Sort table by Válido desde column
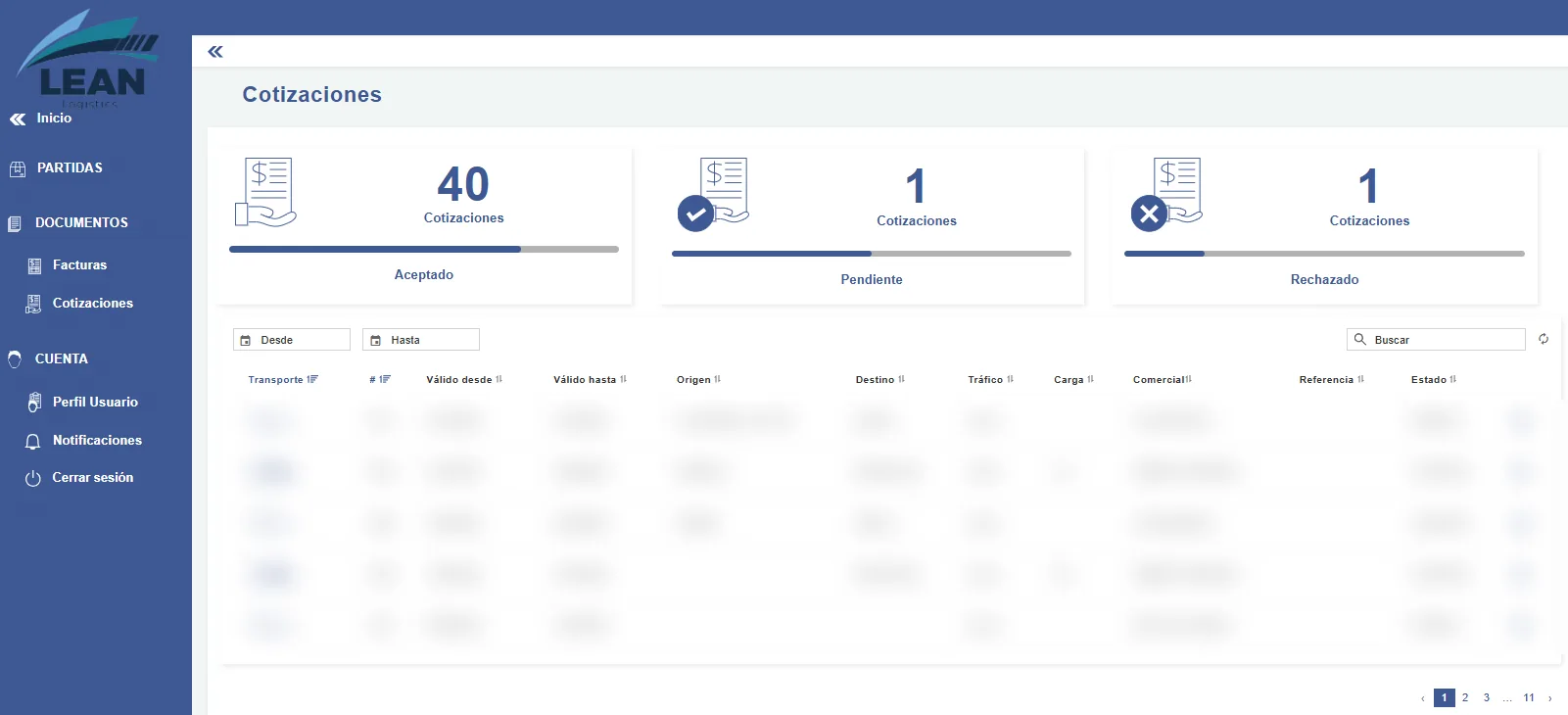Image resolution: width=1568 pixels, height=715 pixels. (464, 380)
